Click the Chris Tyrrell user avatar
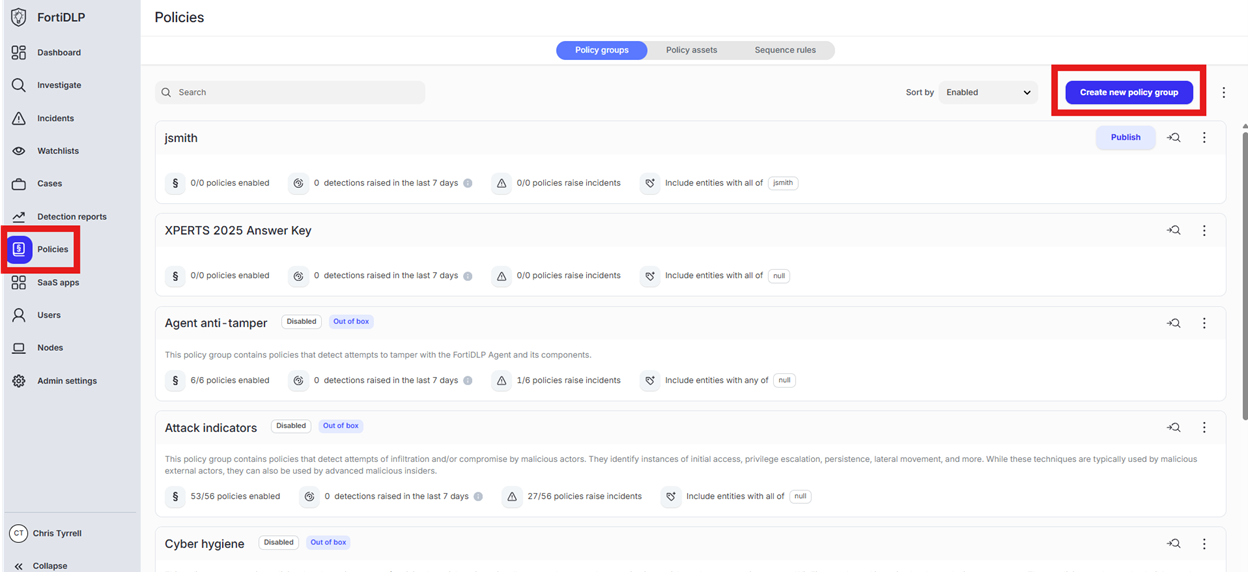This screenshot has width=1248, height=572. pyautogui.click(x=18, y=534)
